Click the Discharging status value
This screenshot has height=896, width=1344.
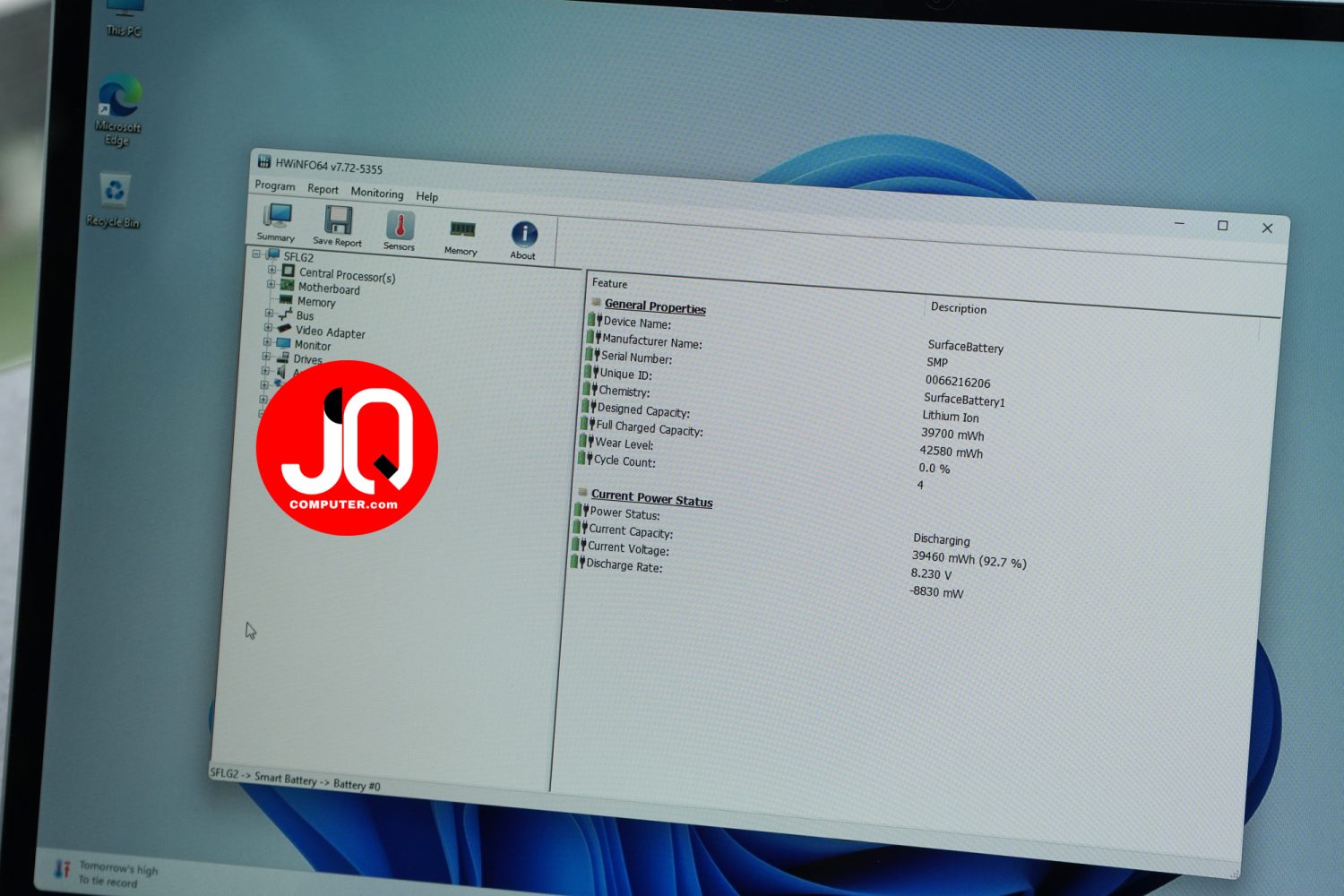[941, 539]
